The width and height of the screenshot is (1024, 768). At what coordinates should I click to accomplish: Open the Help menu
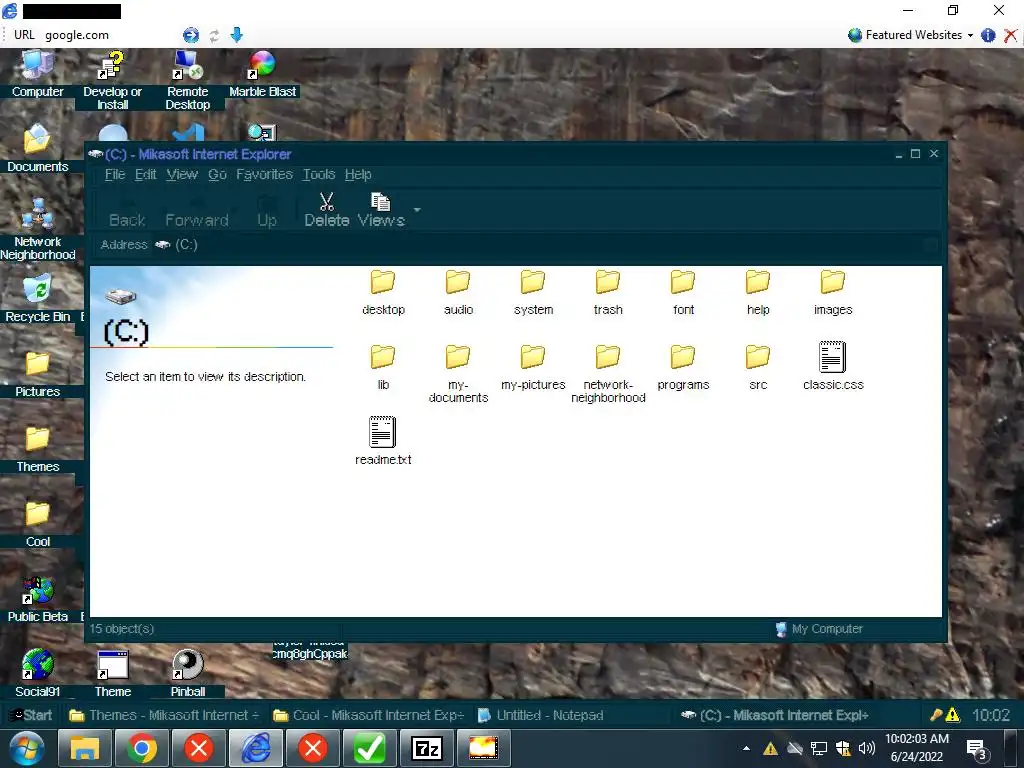click(x=358, y=174)
